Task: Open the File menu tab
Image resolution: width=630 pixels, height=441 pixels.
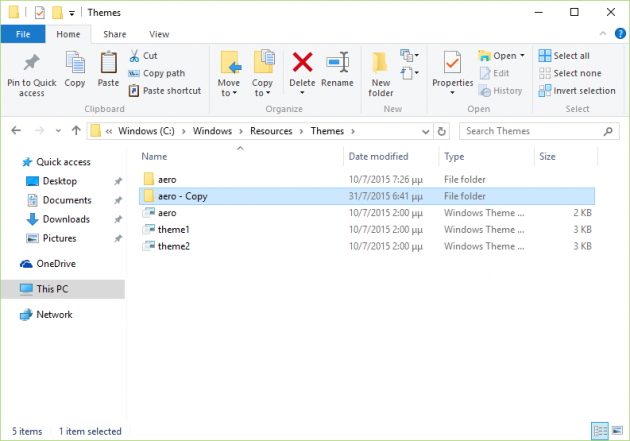Action: [x=23, y=34]
